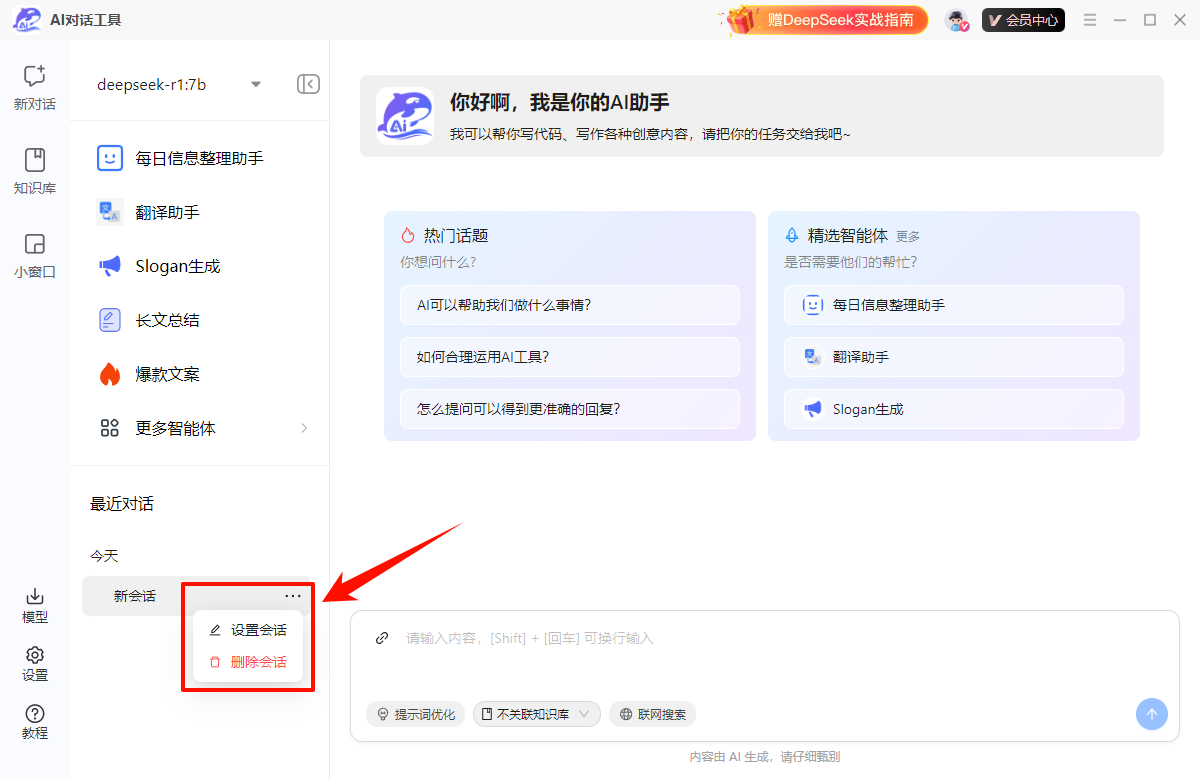Open the hamburger menu in title bar
Viewport: 1200px width, 780px height.
[x=1090, y=20]
